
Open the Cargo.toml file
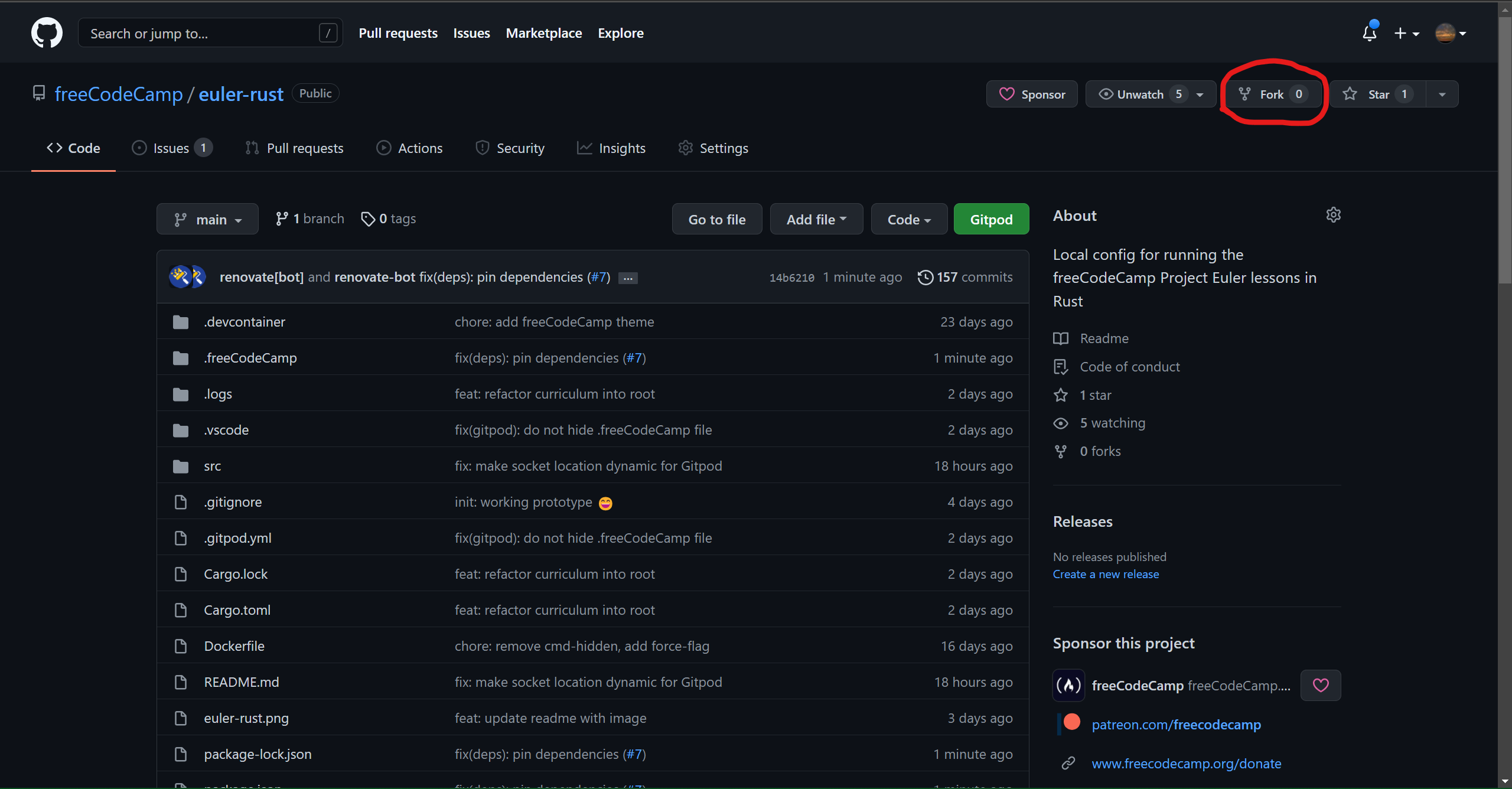pos(237,610)
